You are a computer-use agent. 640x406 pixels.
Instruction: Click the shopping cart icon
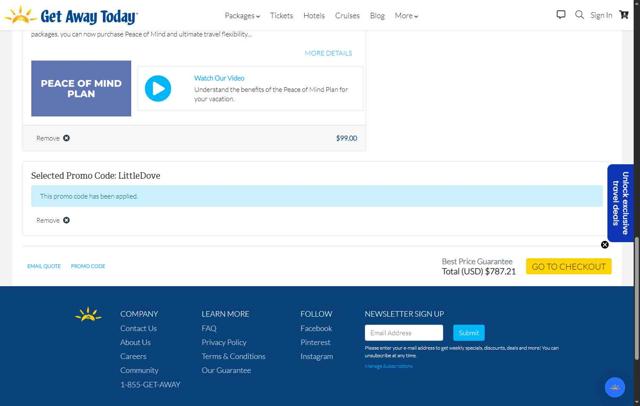click(x=624, y=15)
